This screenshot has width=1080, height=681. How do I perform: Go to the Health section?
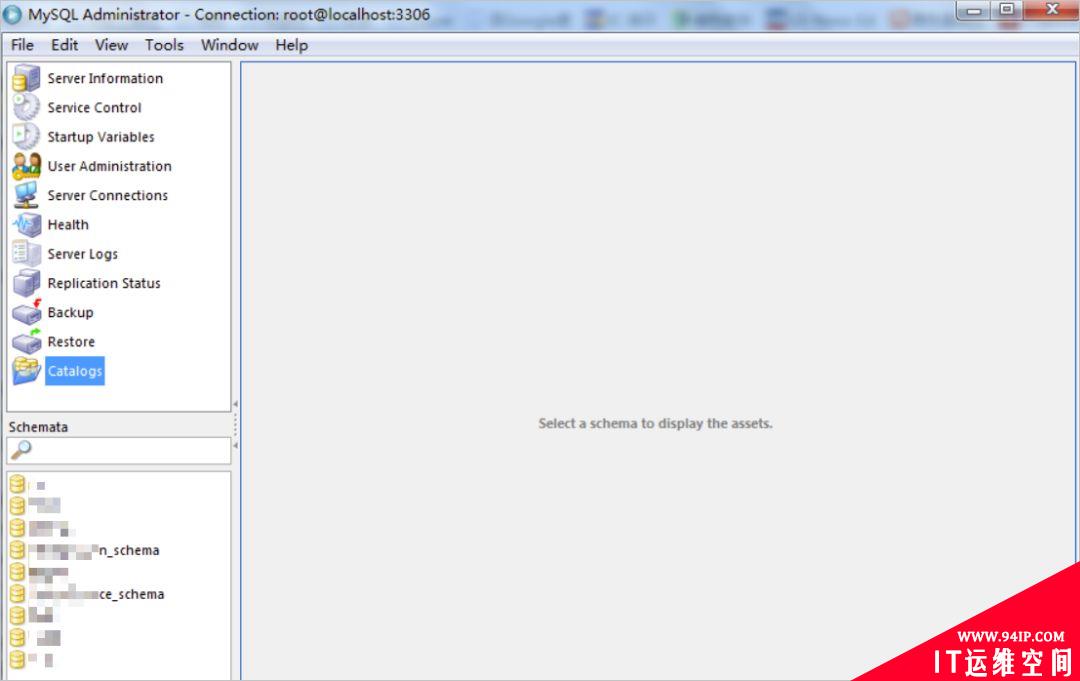[x=68, y=224]
